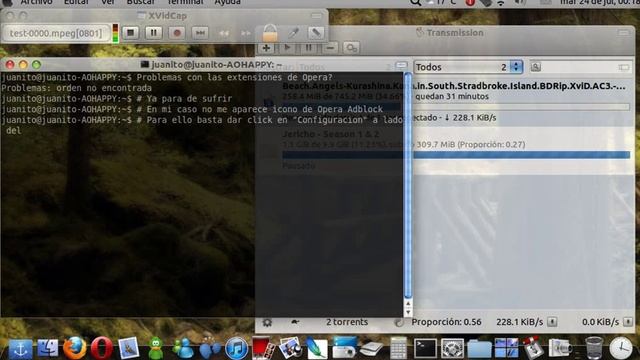
Task: Click upload speed 0.0 KiB/s arrow icon
Action: (628, 322)
